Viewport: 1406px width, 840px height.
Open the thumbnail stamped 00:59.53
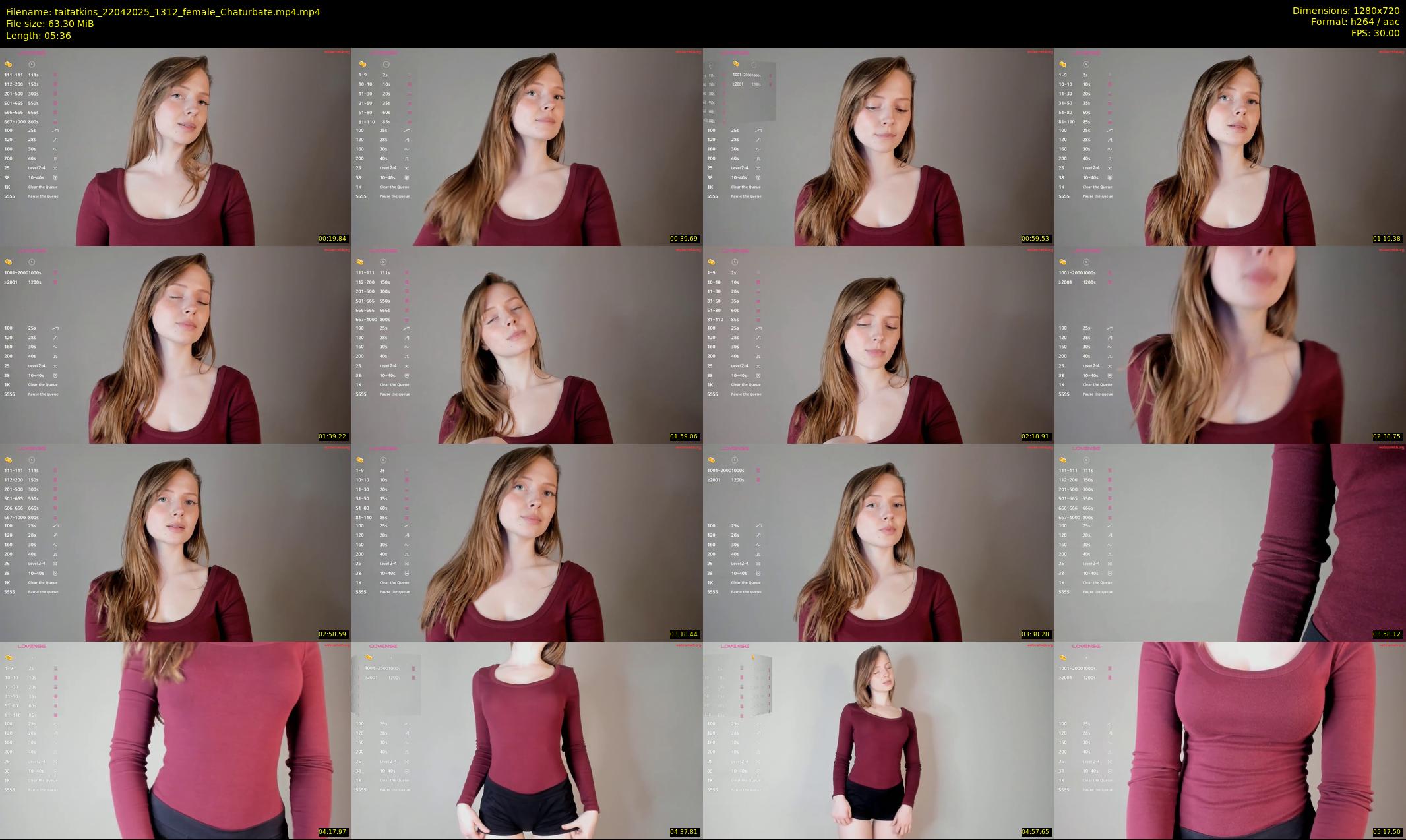[x=878, y=146]
